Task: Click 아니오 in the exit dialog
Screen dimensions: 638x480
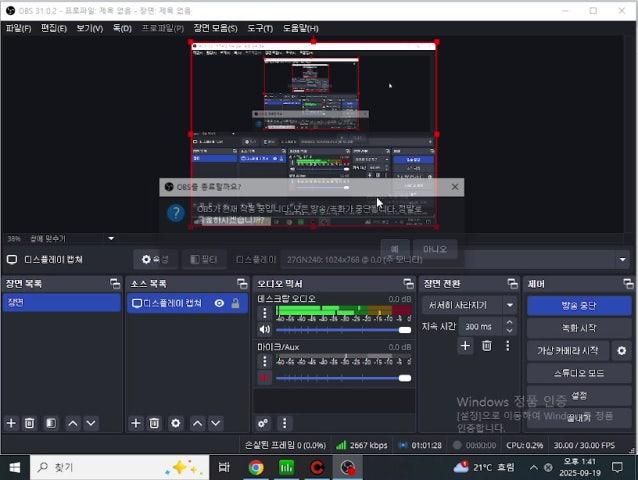Action: (435, 249)
